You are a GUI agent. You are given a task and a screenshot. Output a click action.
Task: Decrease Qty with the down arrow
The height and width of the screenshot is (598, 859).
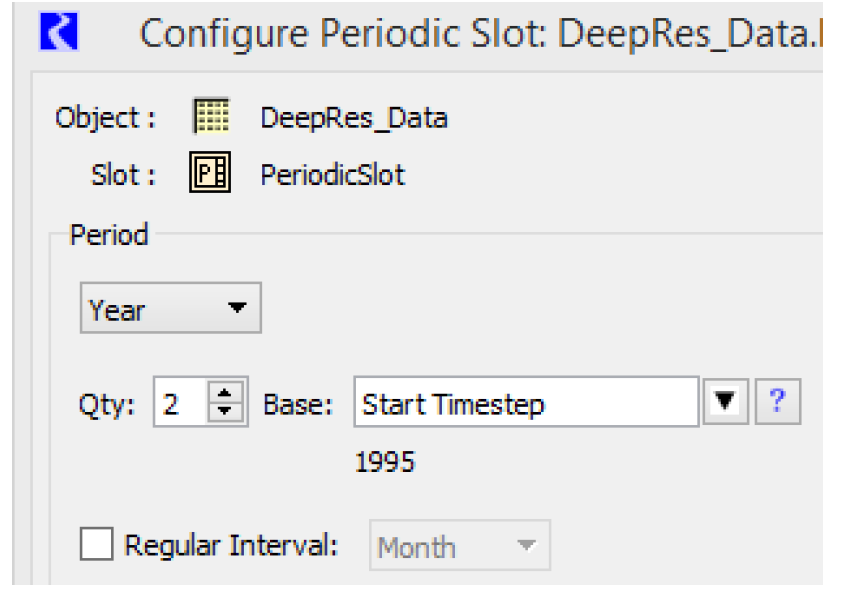(225, 411)
